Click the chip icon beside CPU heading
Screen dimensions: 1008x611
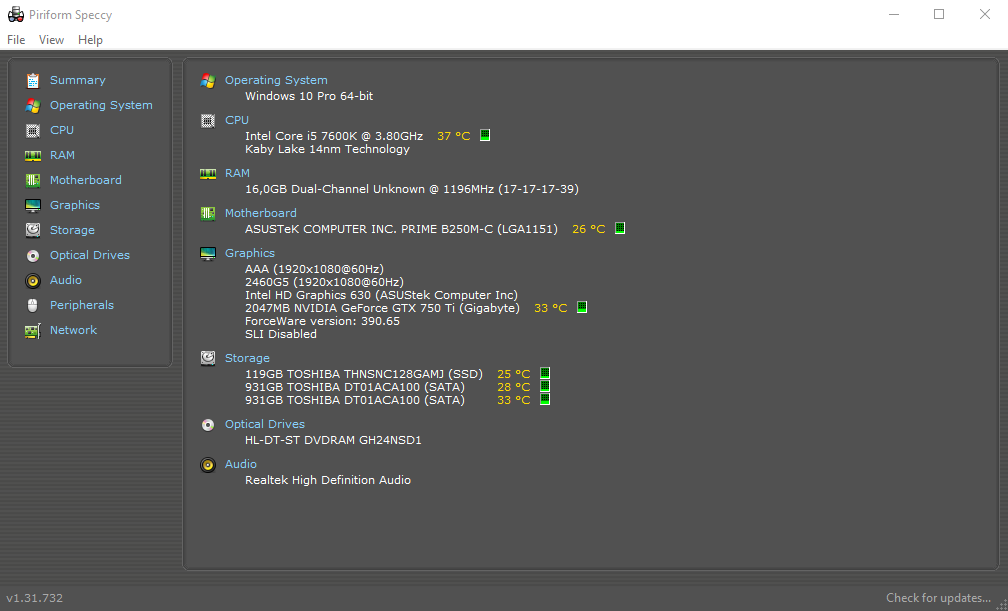(x=208, y=121)
